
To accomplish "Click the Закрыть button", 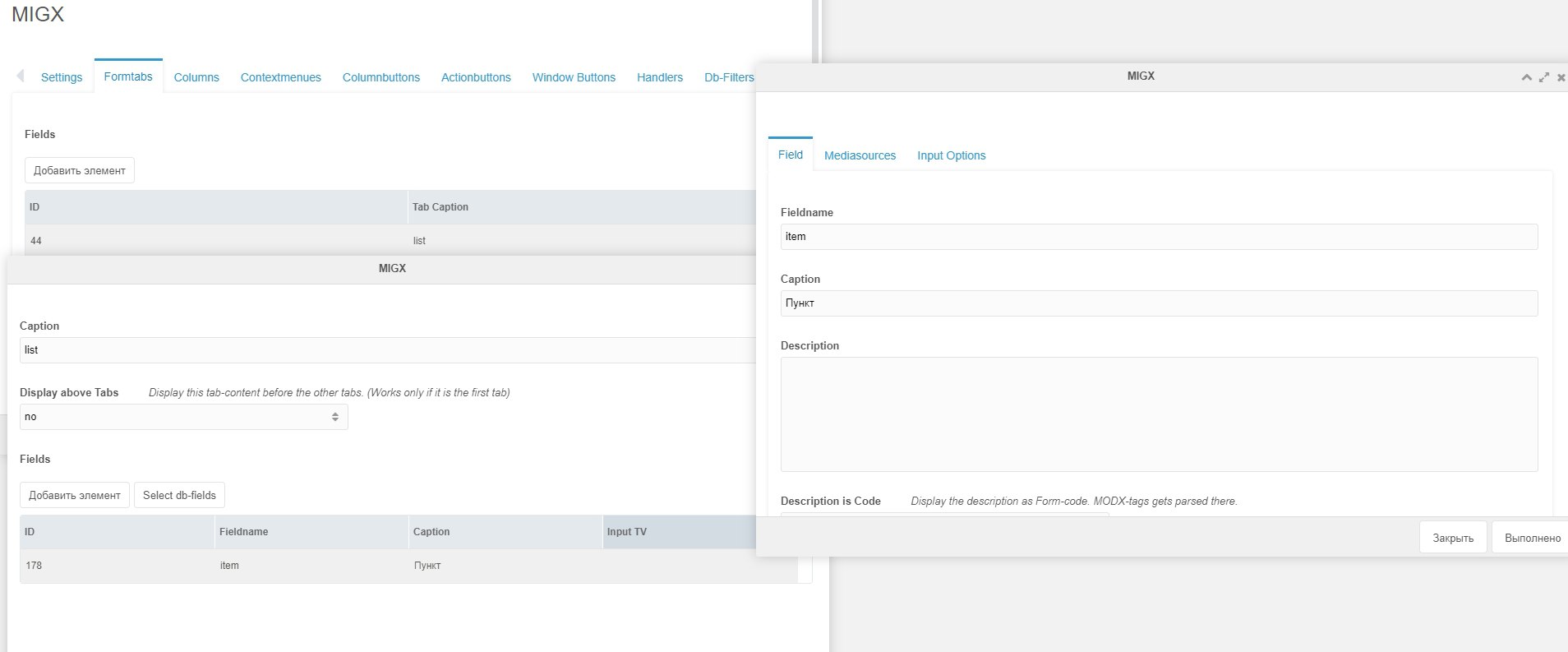I will pyautogui.click(x=1453, y=538).
